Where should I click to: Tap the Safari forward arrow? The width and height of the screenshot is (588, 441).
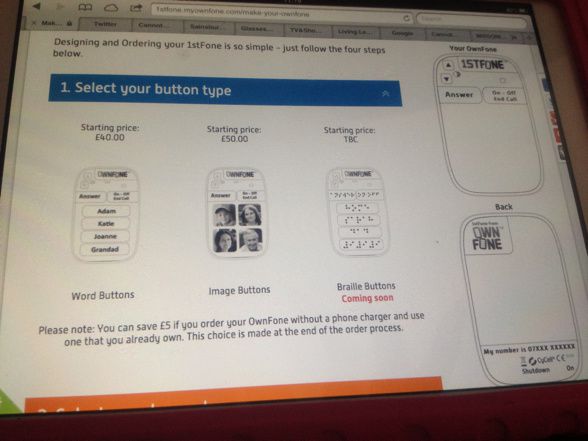click(x=60, y=7)
